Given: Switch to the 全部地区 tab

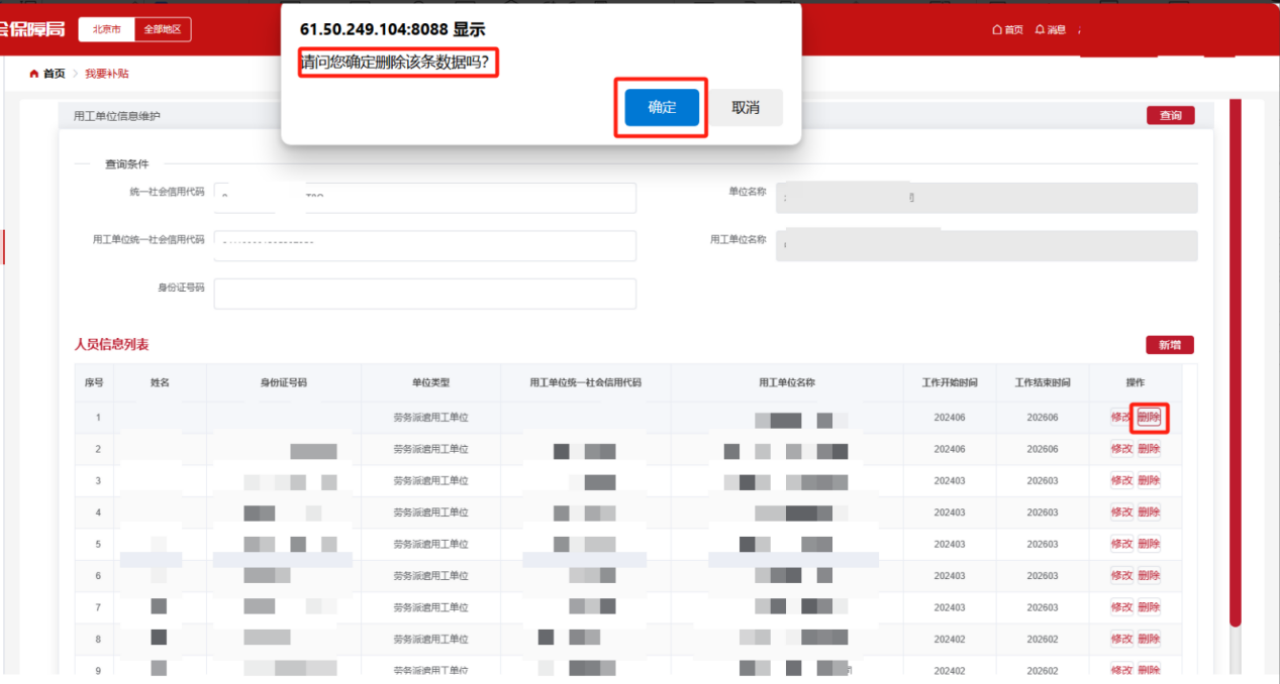Looking at the screenshot, I should [162, 29].
